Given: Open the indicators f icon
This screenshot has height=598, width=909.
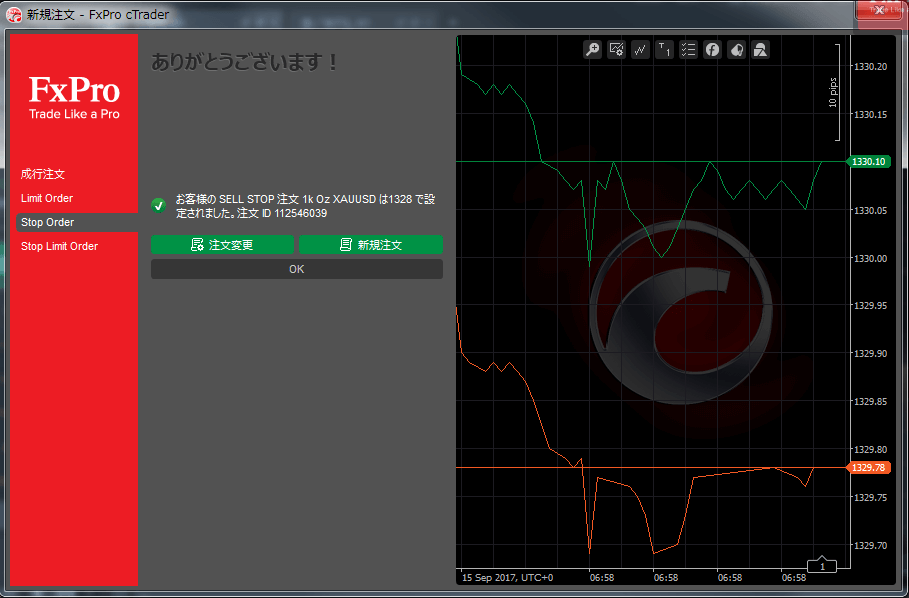Looking at the screenshot, I should [x=712, y=49].
